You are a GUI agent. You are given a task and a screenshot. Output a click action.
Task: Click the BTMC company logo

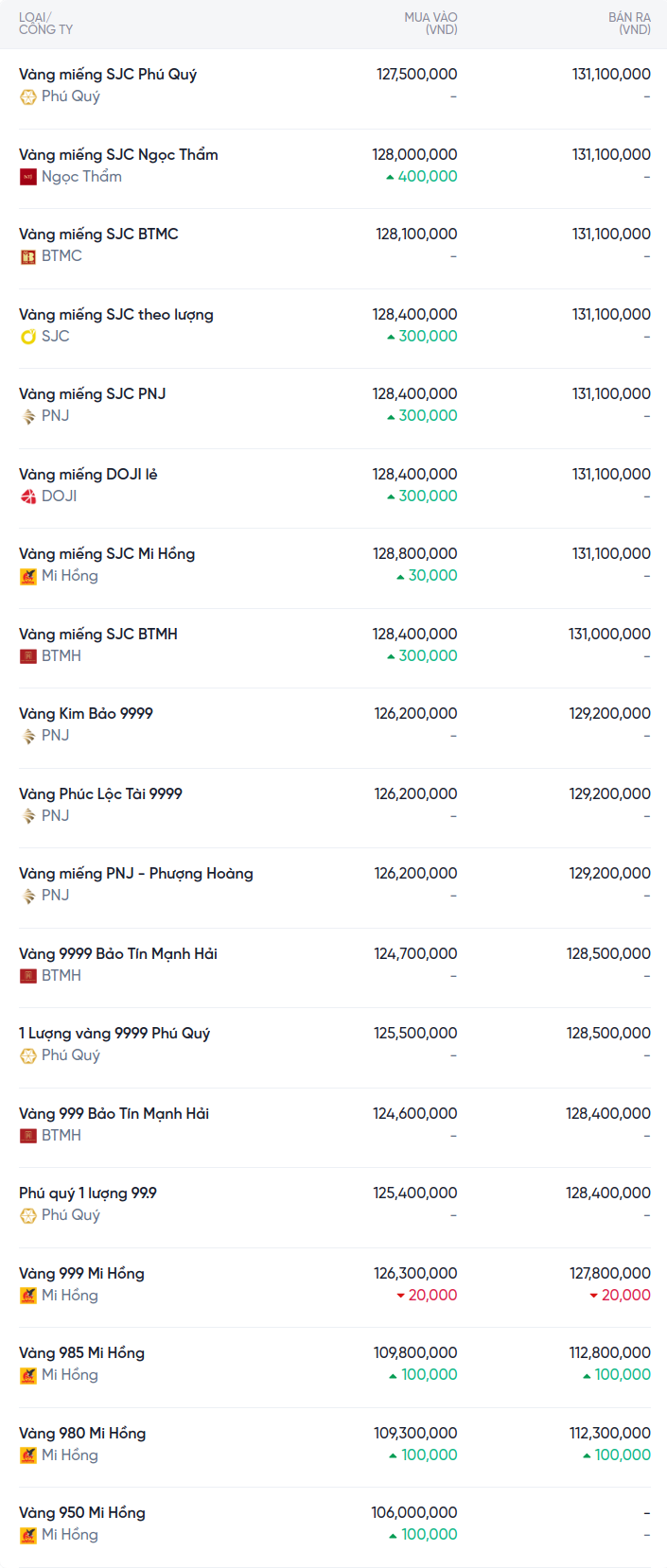click(x=28, y=256)
